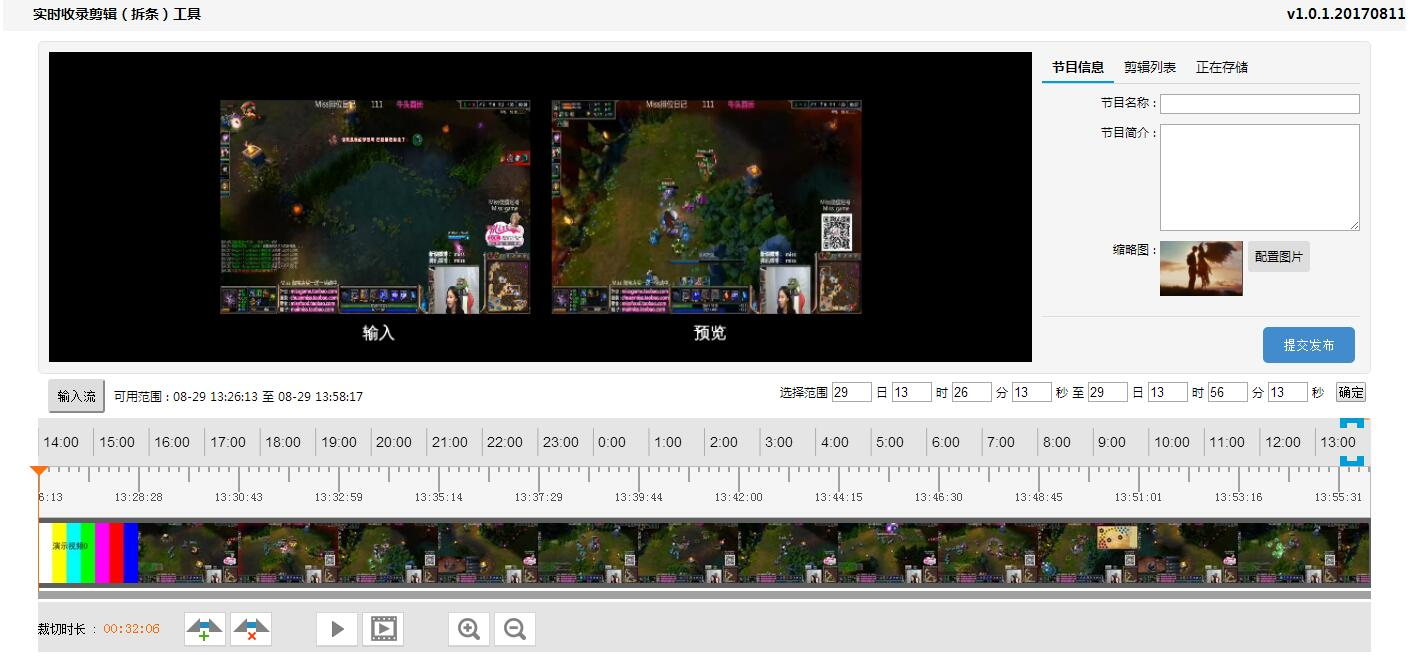Add a clip segment with the green plus icon
Screen dimensions: 1413x660
[x=205, y=629]
